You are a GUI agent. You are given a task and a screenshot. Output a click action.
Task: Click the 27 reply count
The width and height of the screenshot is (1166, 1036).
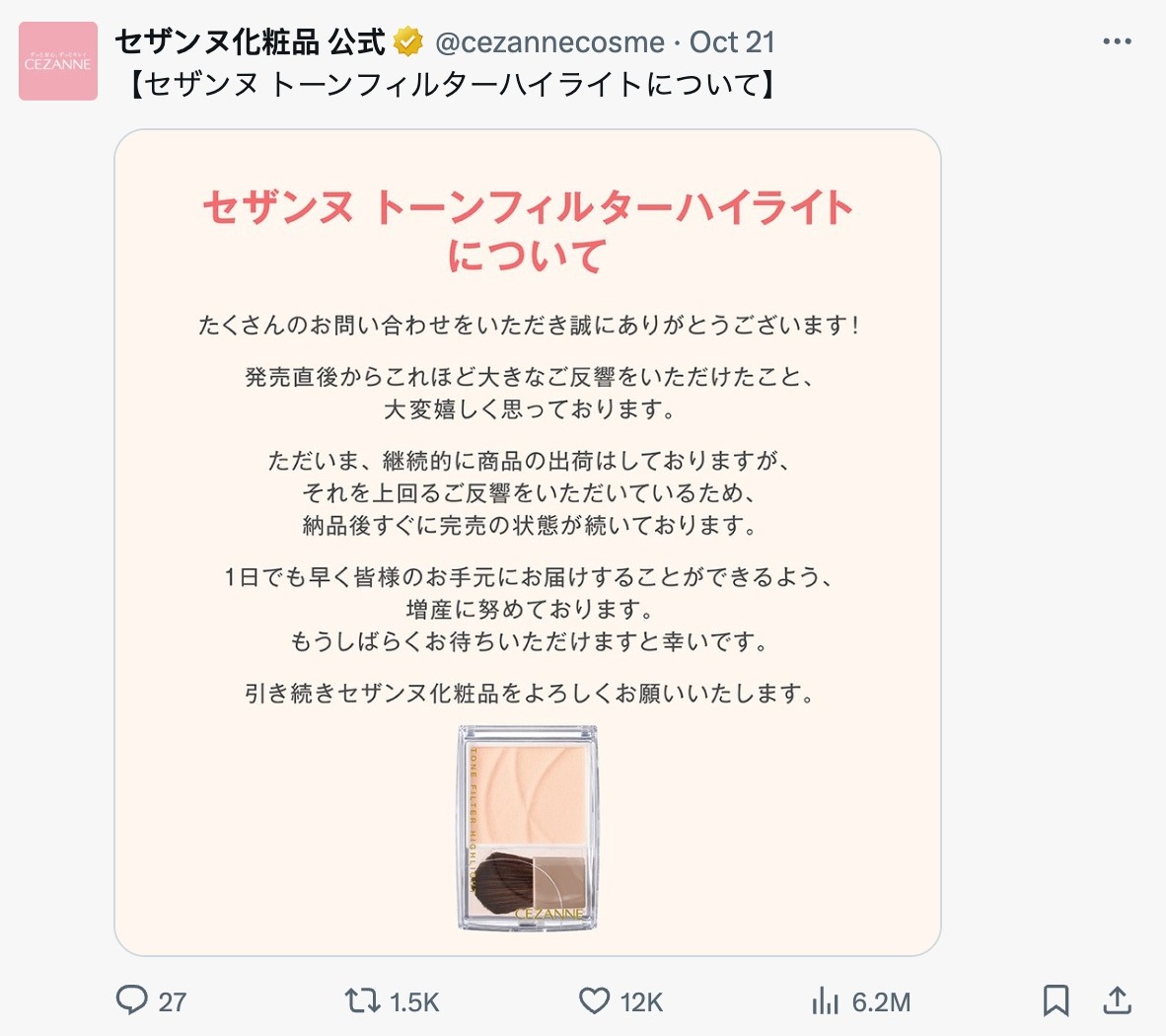point(172,1001)
